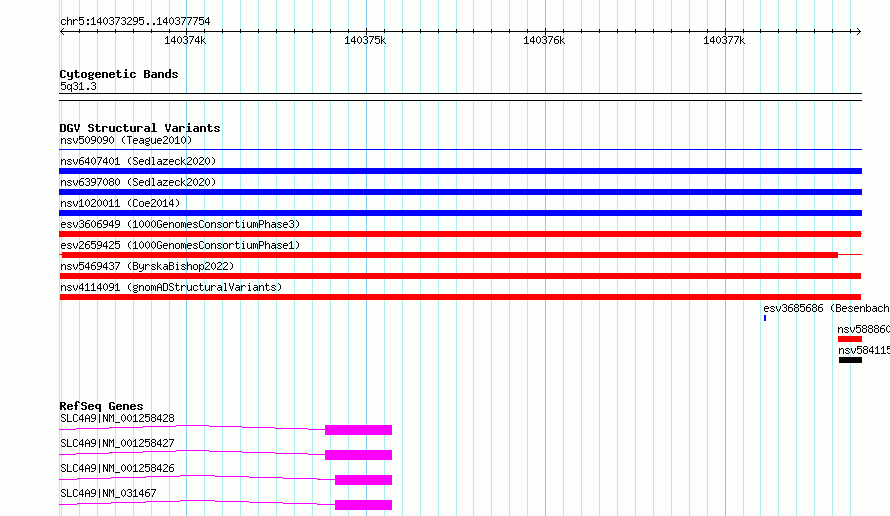Open esv3606949 1000GenomesConsortiumPhase3 label
The height and width of the screenshot is (516, 890).
tap(180, 224)
